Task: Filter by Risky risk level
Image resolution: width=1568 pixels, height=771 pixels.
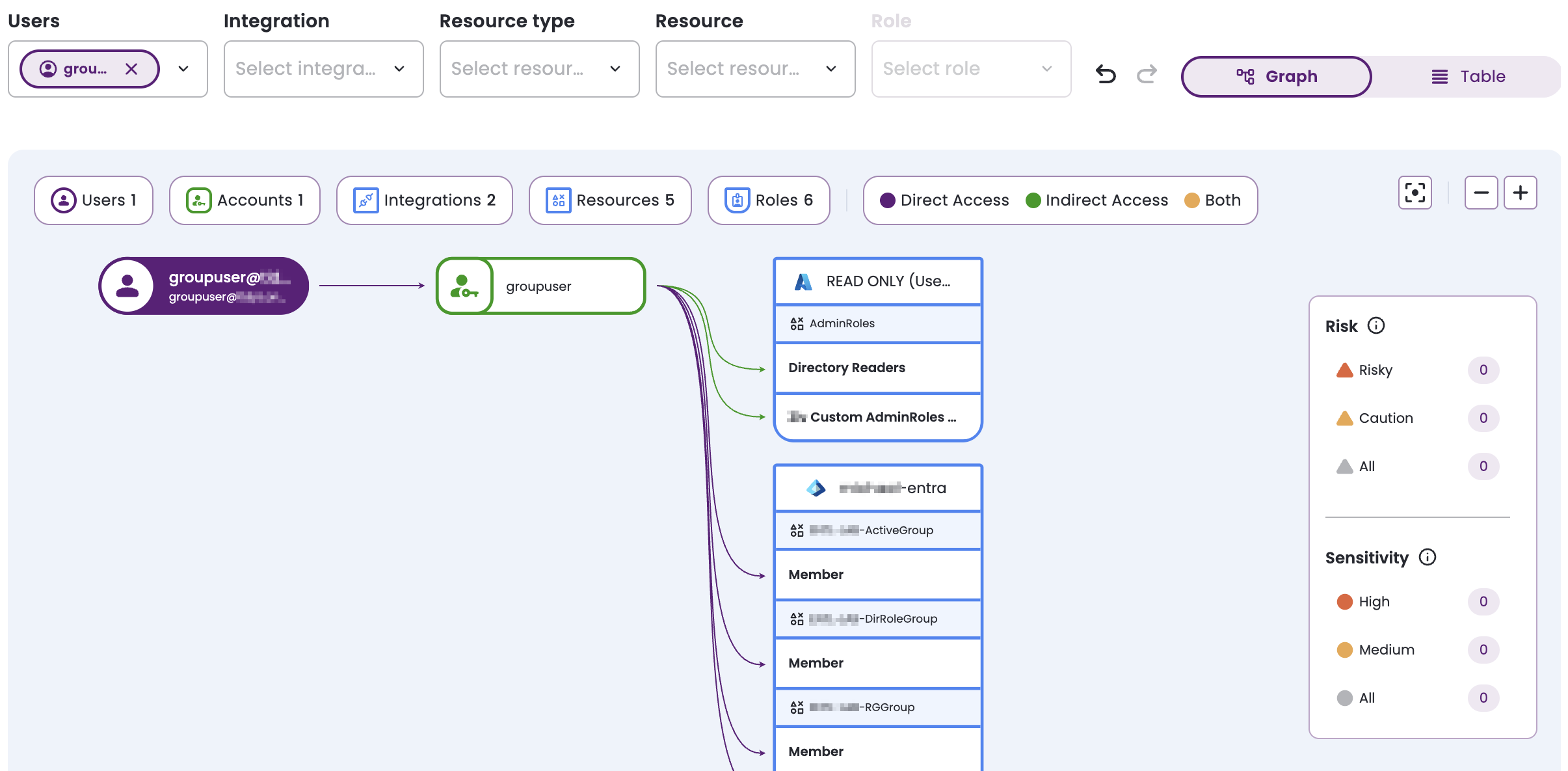Action: tap(1375, 370)
